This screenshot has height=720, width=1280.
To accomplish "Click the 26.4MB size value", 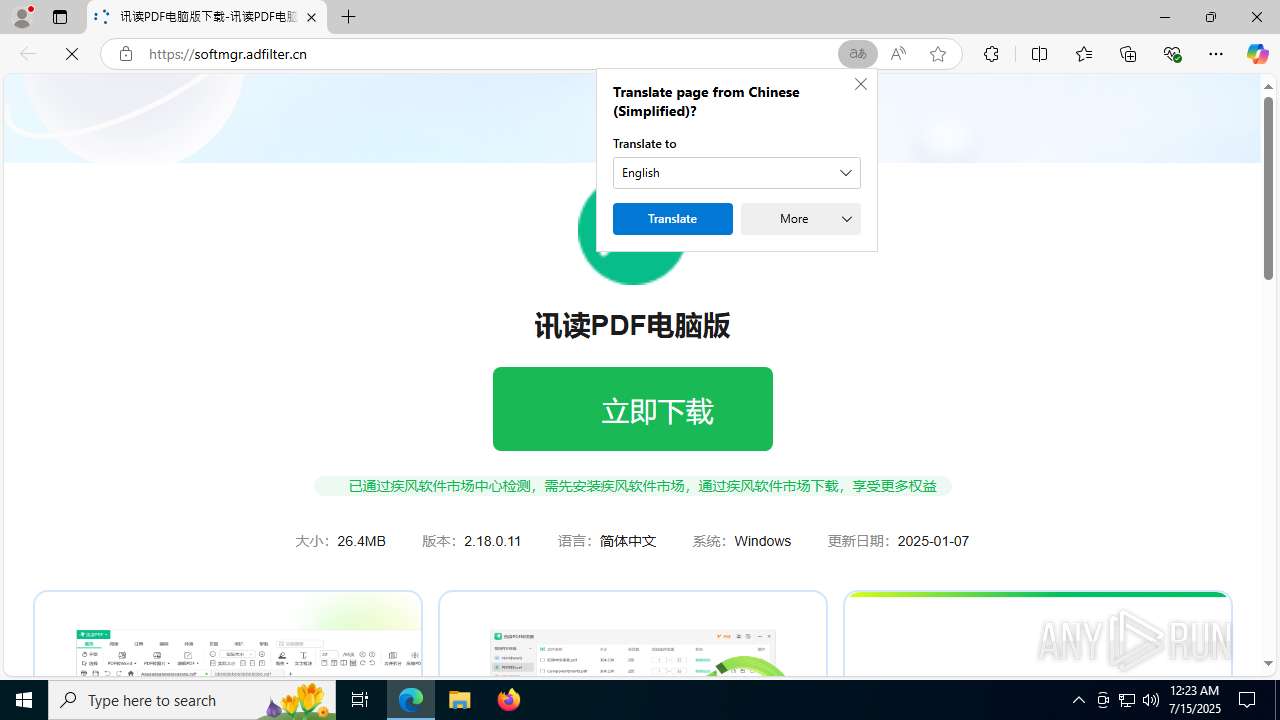I will coord(361,541).
